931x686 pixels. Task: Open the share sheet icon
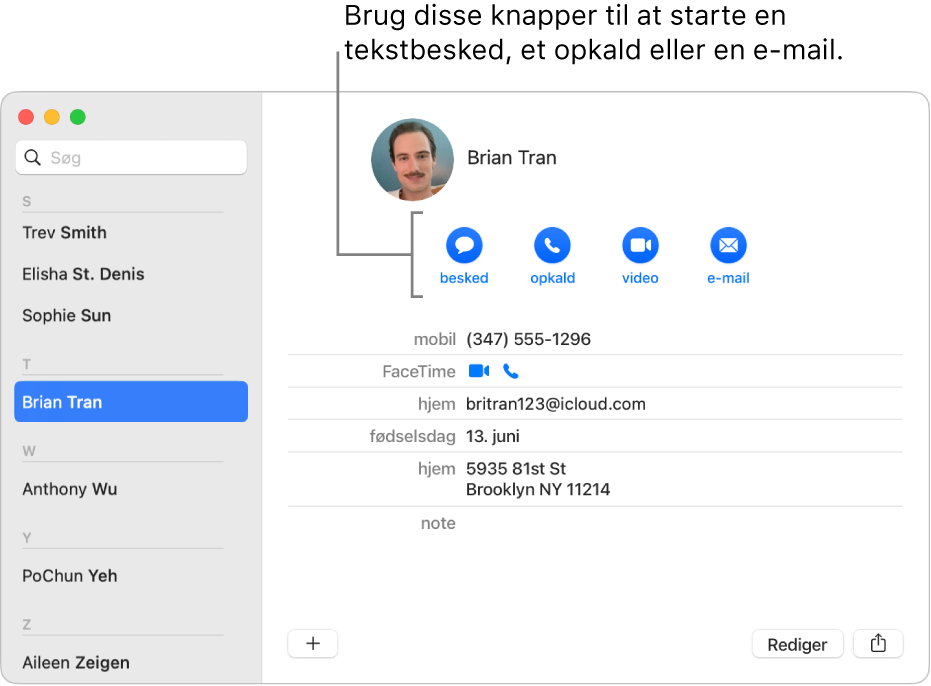(878, 644)
